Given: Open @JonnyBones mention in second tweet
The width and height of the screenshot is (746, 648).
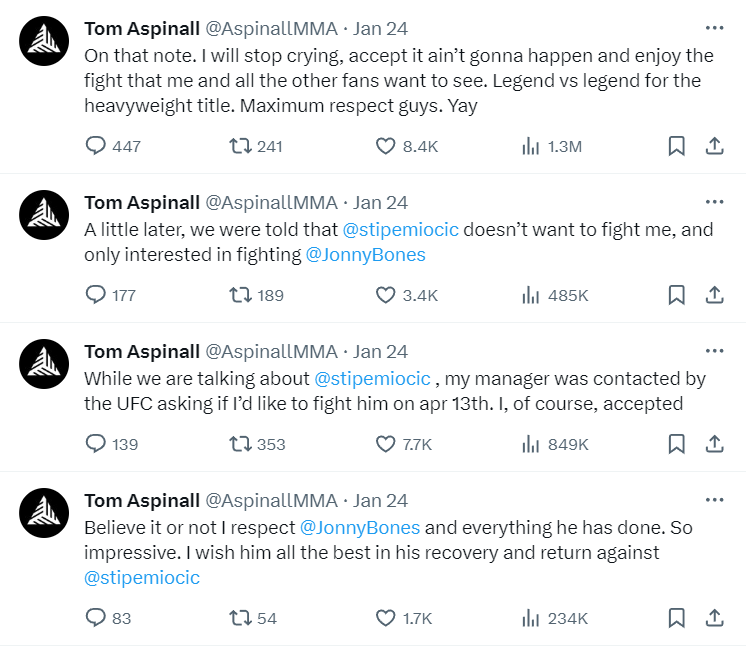Looking at the screenshot, I should 365,255.
